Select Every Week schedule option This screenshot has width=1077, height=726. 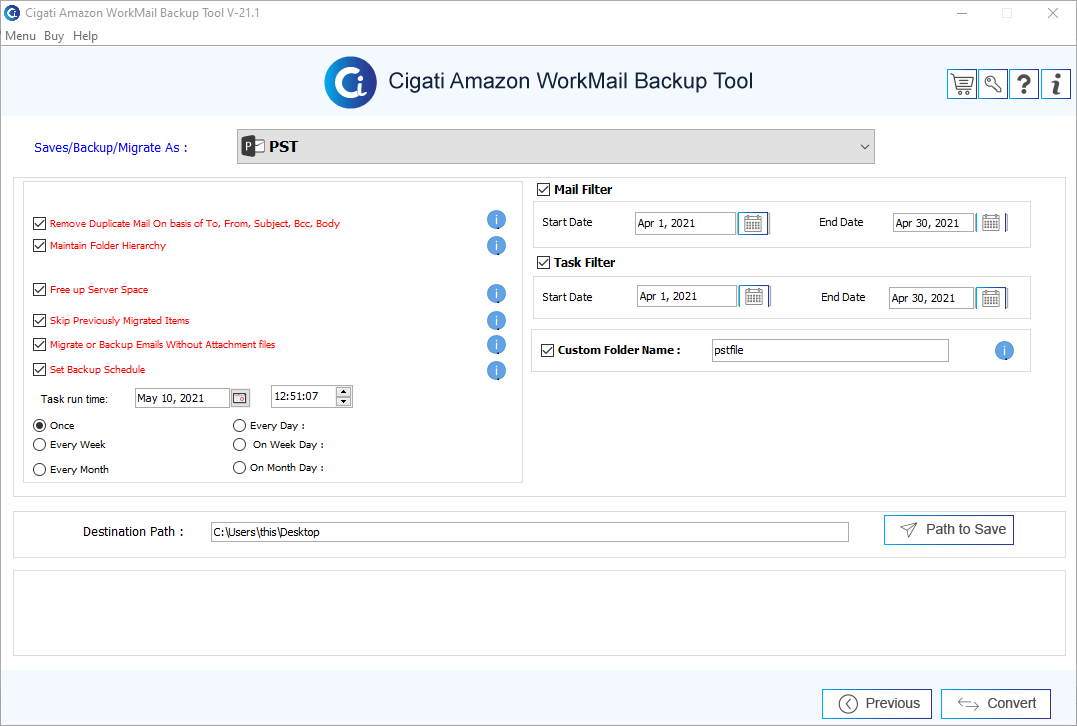click(40, 445)
